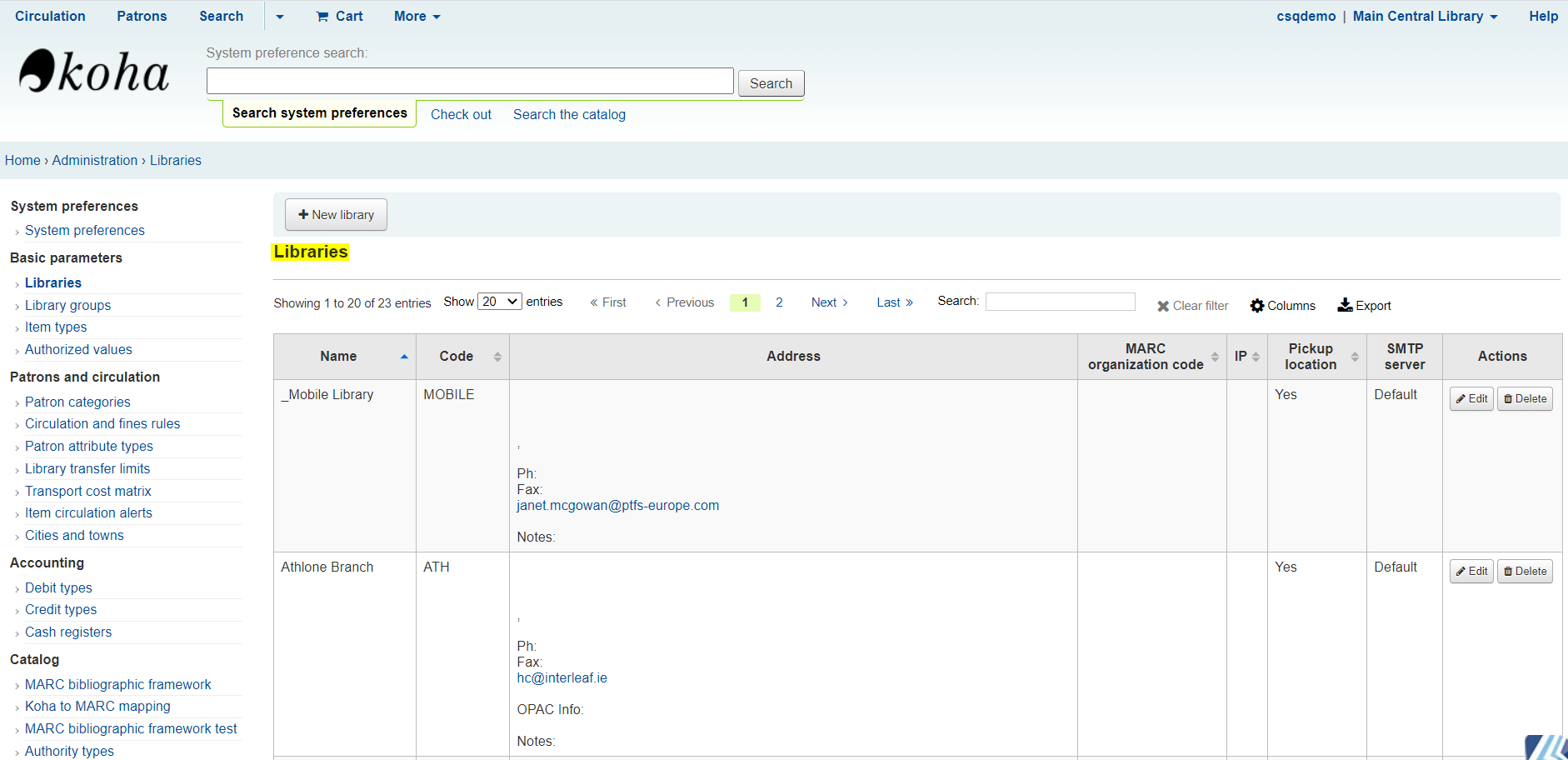Sort by Pickup location column
The image size is (1568, 760).
coord(1317,357)
